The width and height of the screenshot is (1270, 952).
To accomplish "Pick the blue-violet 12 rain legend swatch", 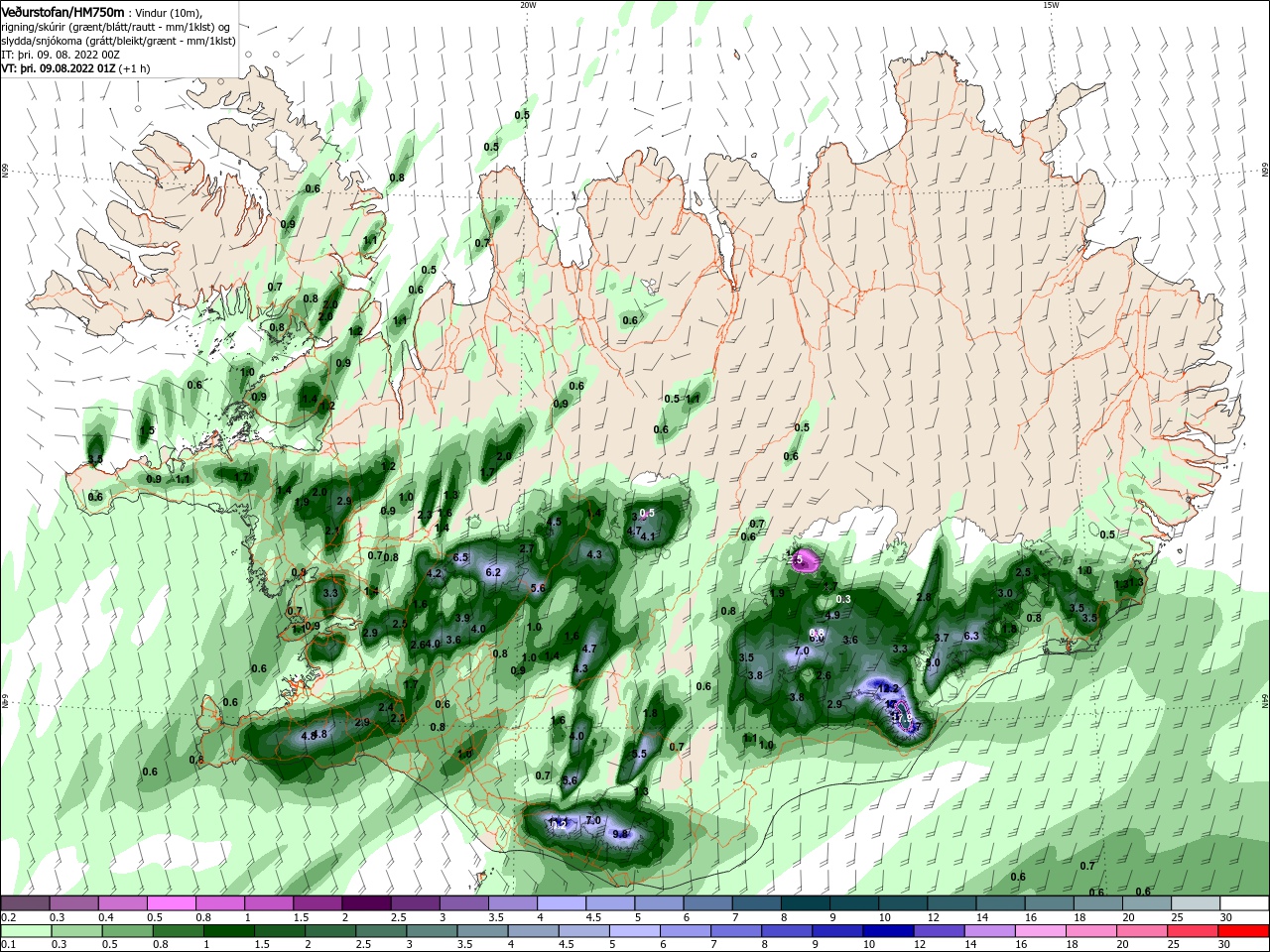I will point(940,931).
